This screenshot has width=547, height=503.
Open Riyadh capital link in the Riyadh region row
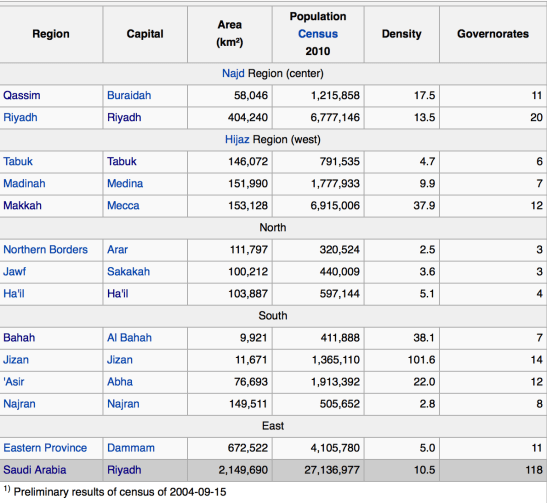pos(124,118)
